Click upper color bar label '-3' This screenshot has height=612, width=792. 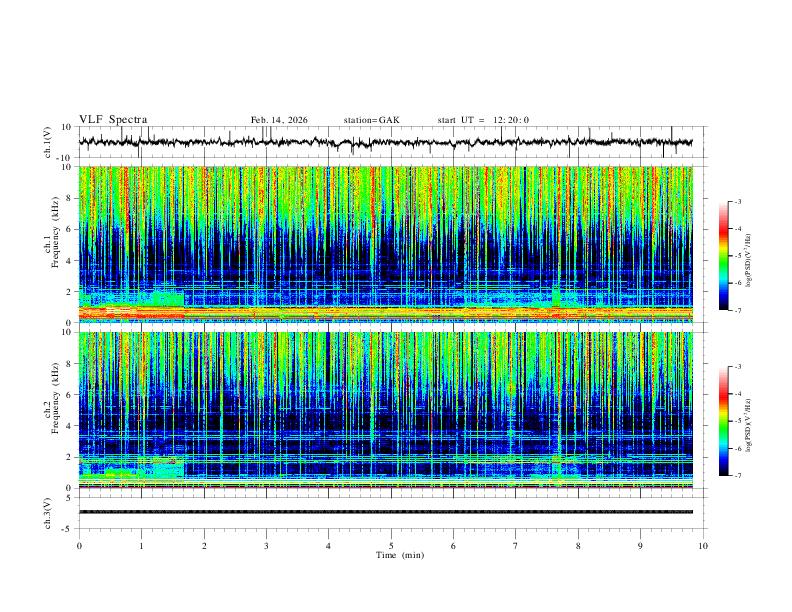pyautogui.click(x=737, y=201)
